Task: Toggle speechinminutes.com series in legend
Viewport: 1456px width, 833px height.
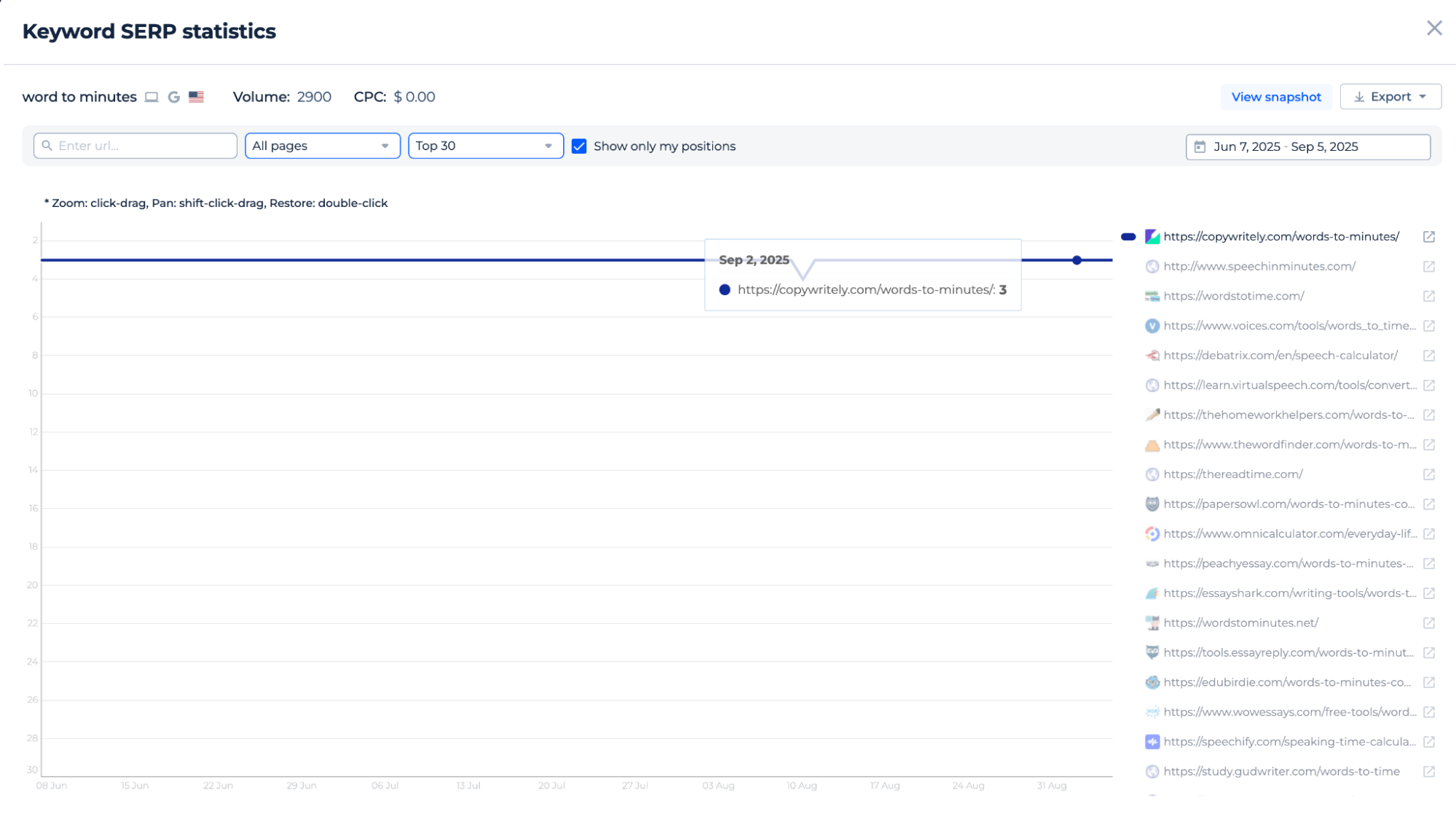Action: click(x=1259, y=267)
